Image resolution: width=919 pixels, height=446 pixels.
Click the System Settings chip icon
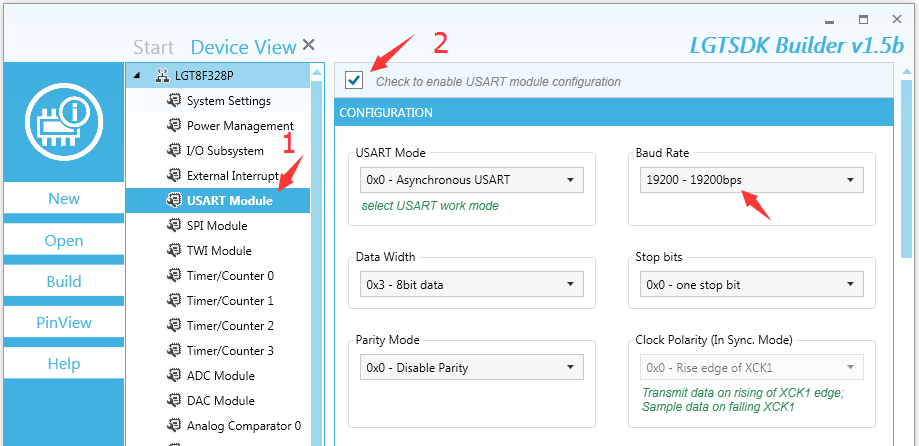173,100
